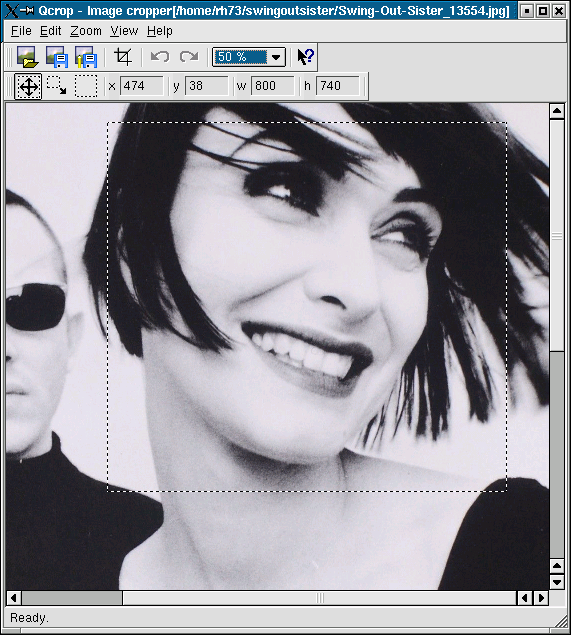Undo the last action

point(160,57)
